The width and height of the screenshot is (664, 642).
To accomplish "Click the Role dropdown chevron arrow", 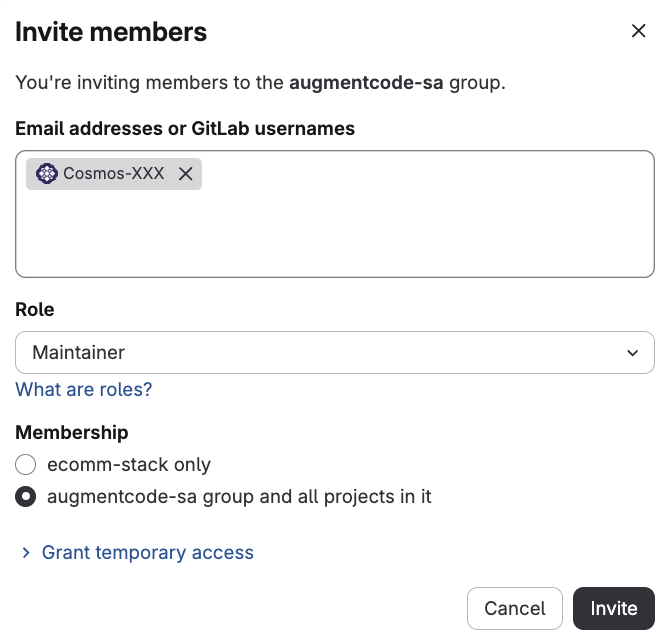I will click(632, 353).
